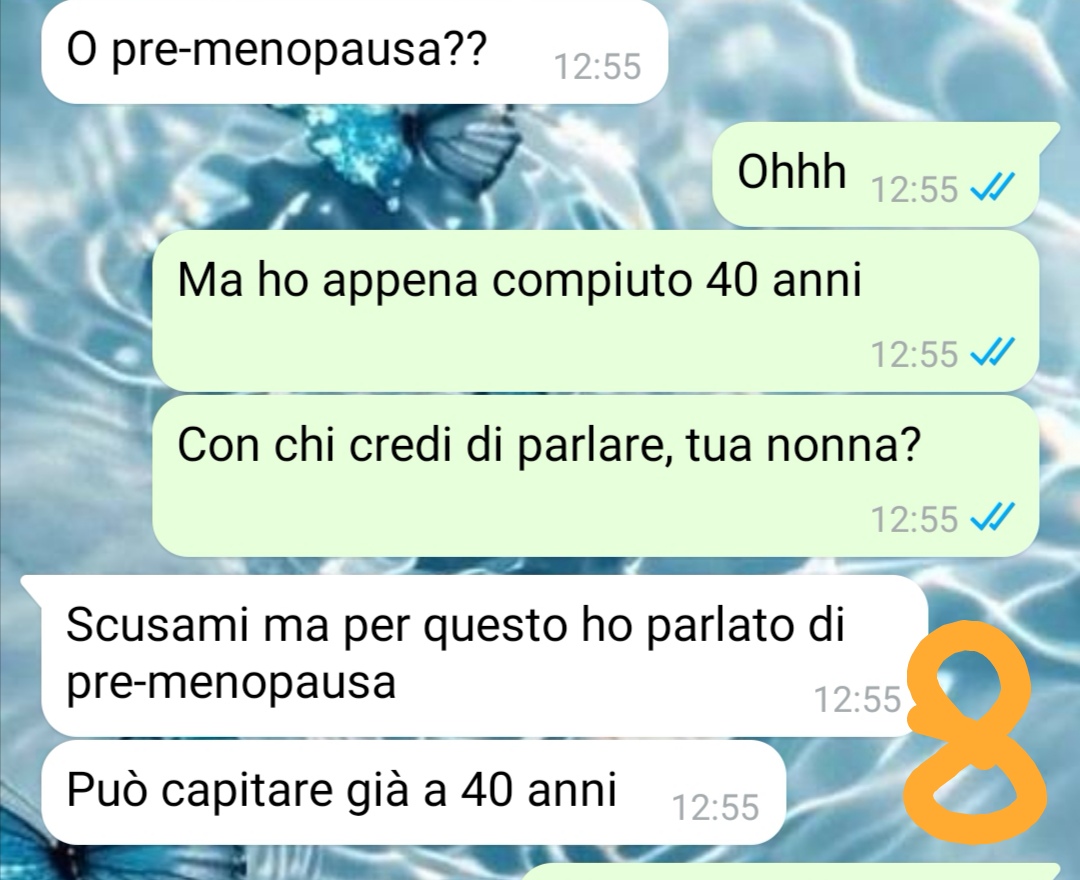Tap the 12:55 timestamp beside 'Ohhh'
1080x880 pixels.
(x=914, y=189)
